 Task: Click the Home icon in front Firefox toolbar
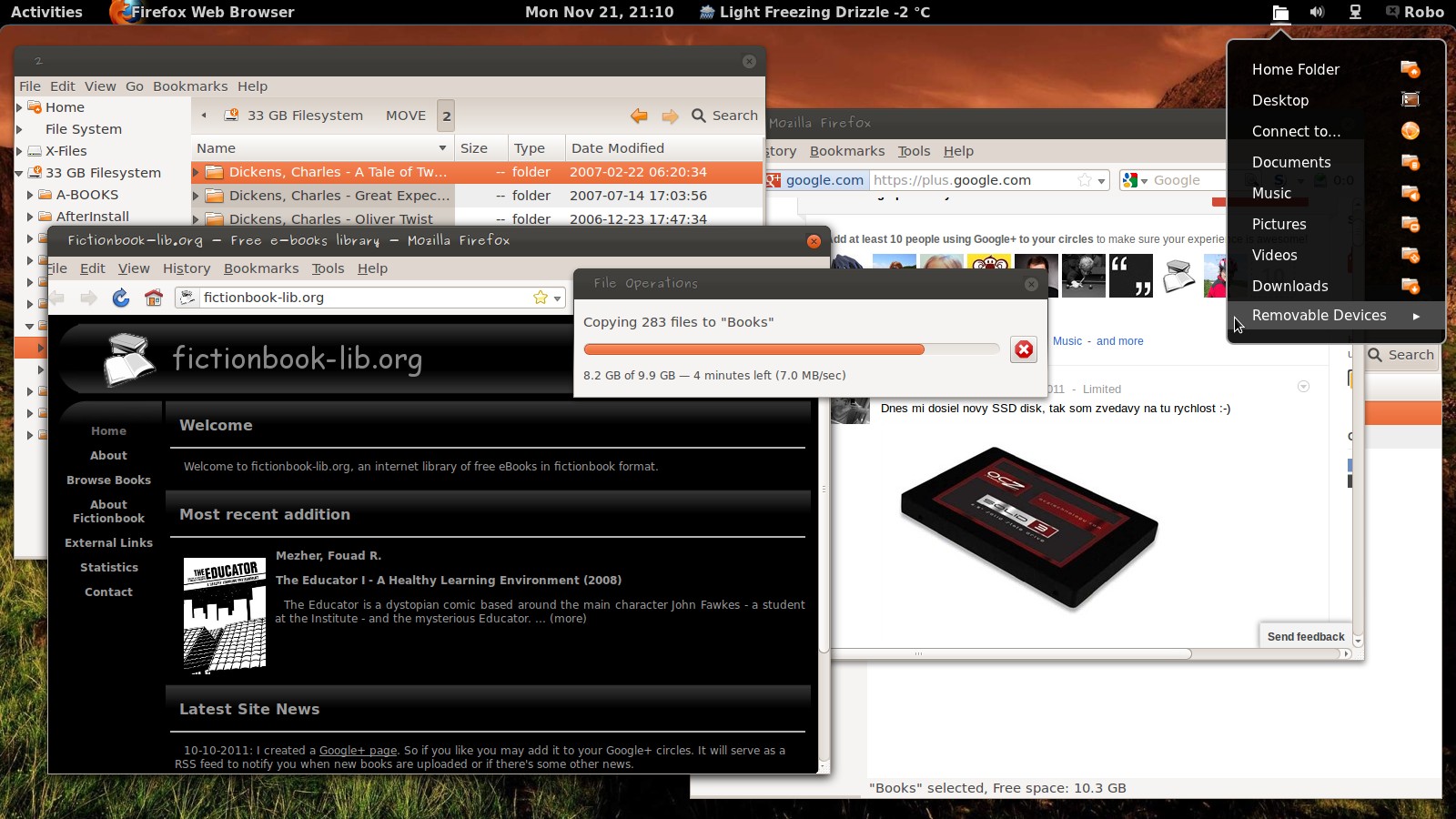(x=154, y=298)
